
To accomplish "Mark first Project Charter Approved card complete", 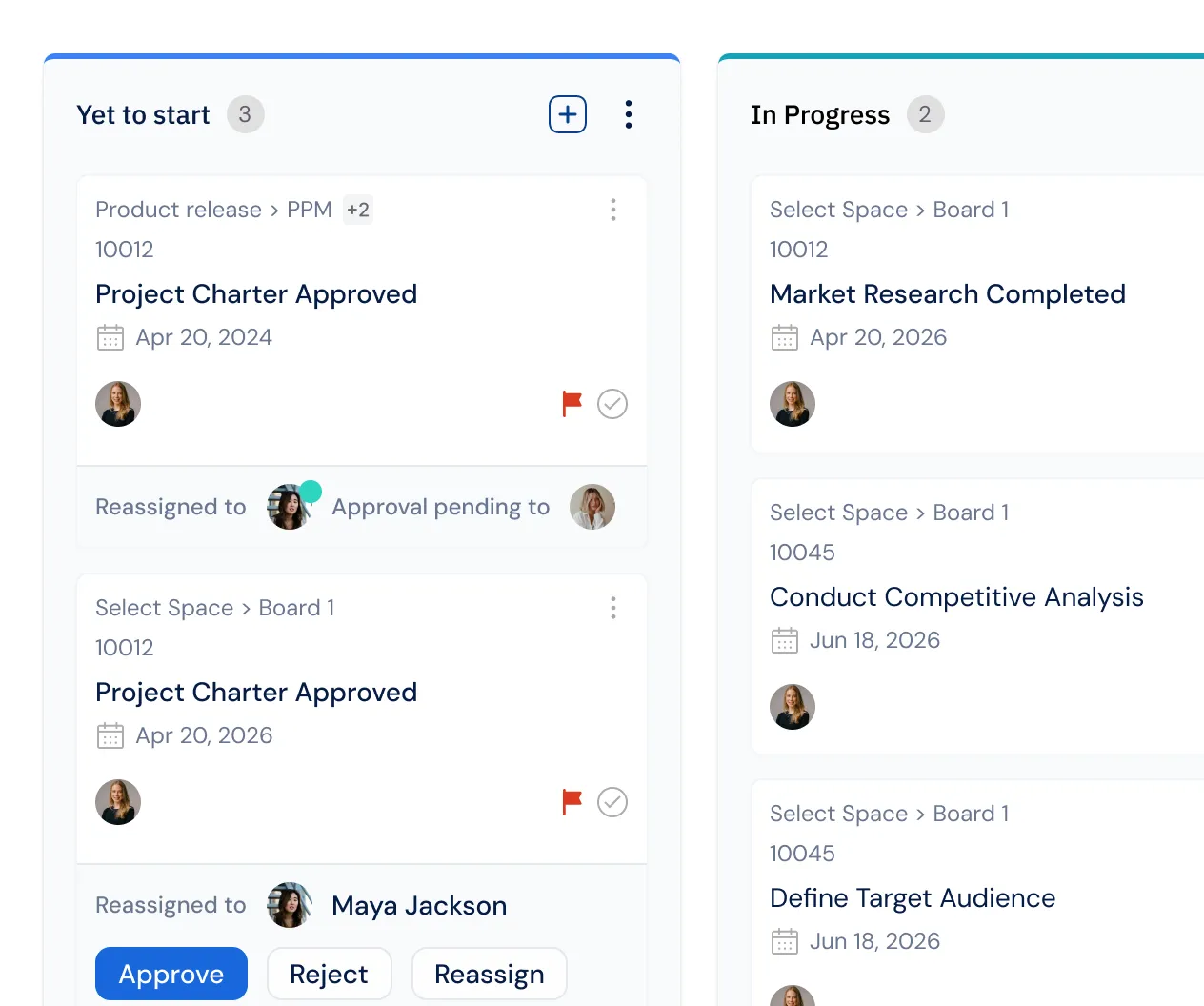I will click(x=612, y=404).
